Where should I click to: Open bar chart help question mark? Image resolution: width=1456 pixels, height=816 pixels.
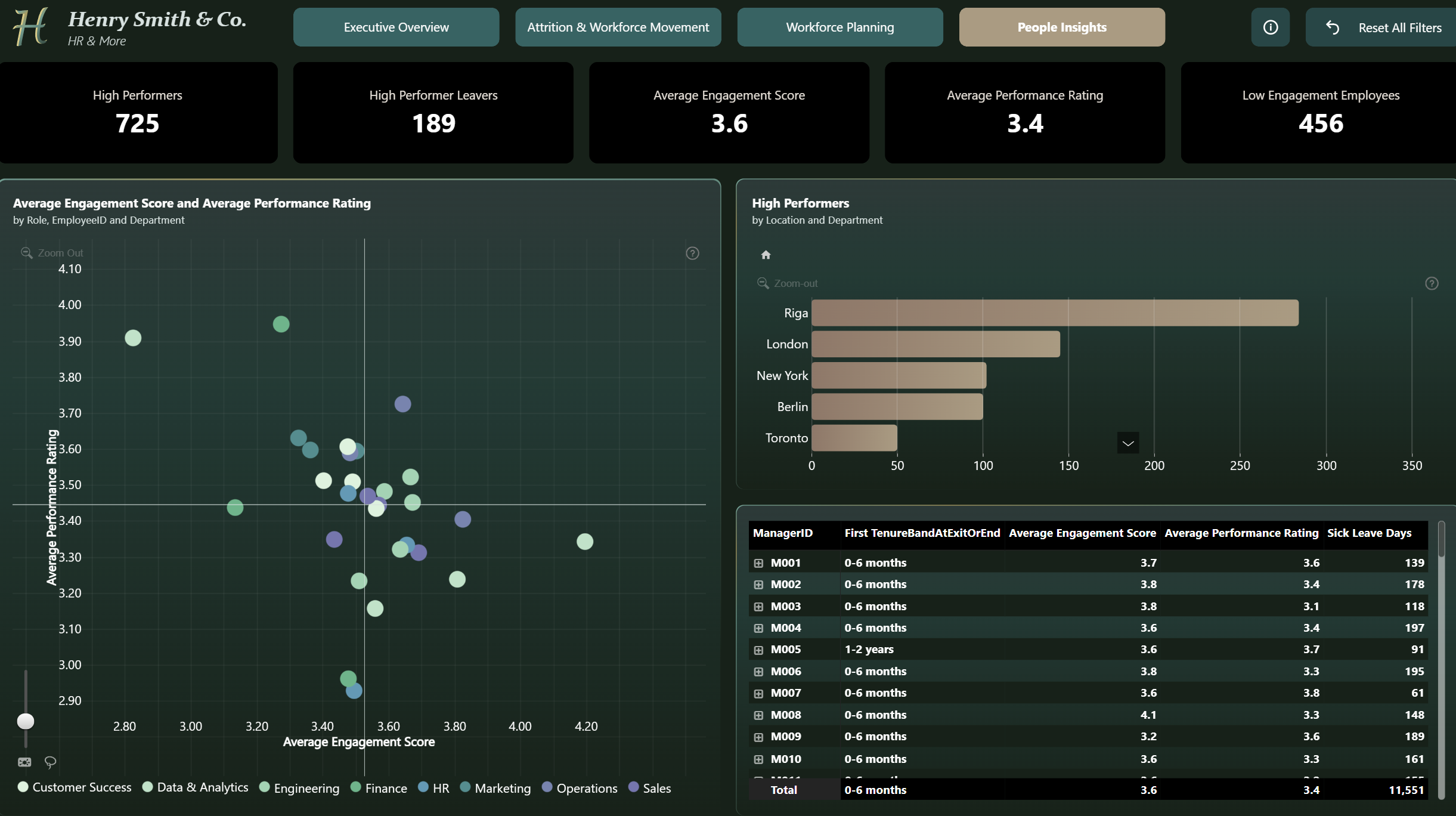1432,283
